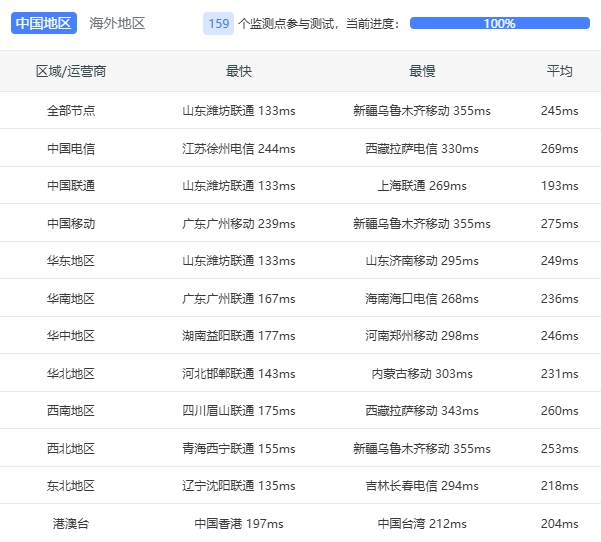Click the 253ms average value
This screenshot has height=542, width=601.
click(x=560, y=448)
